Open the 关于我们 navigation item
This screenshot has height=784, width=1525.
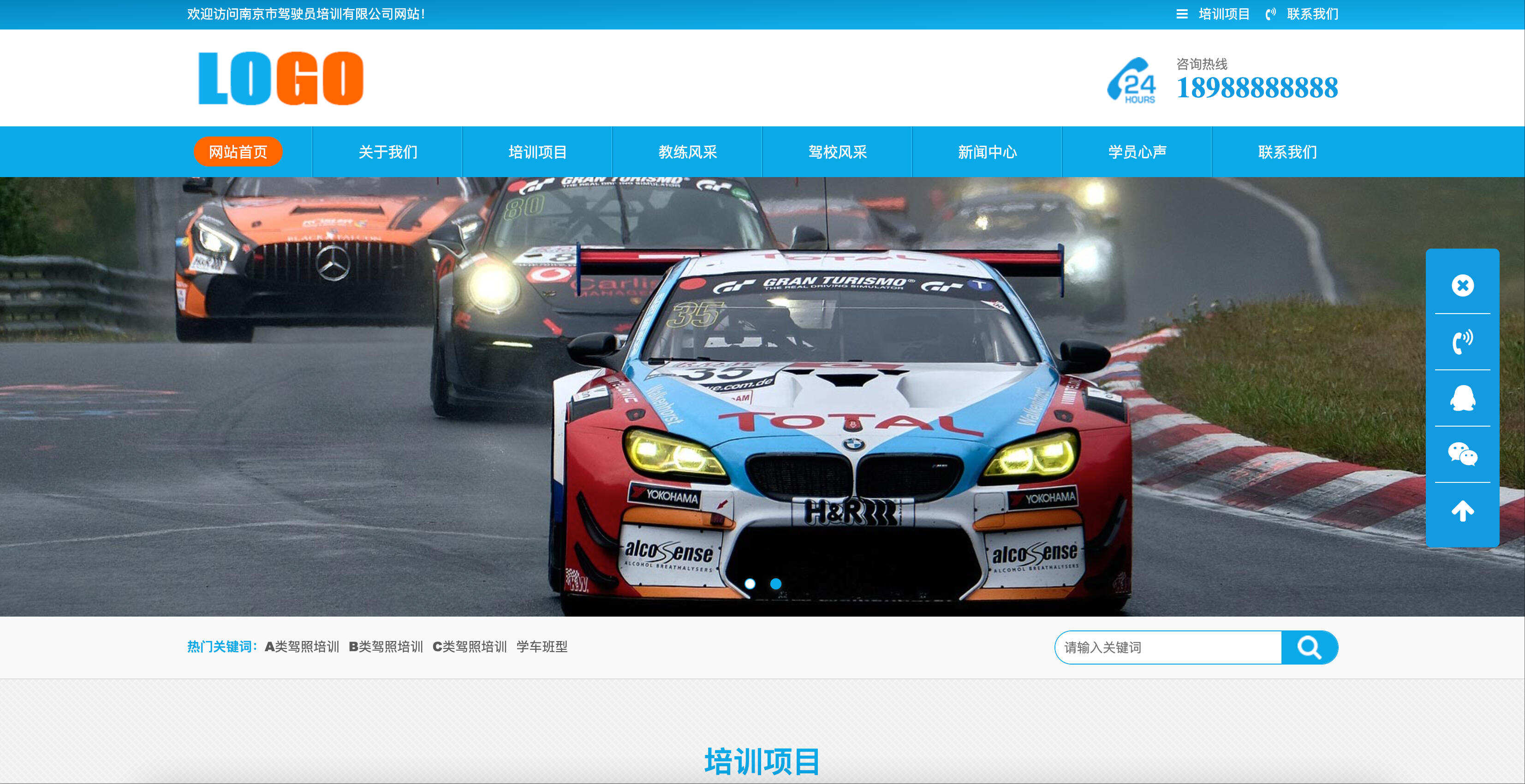(388, 152)
